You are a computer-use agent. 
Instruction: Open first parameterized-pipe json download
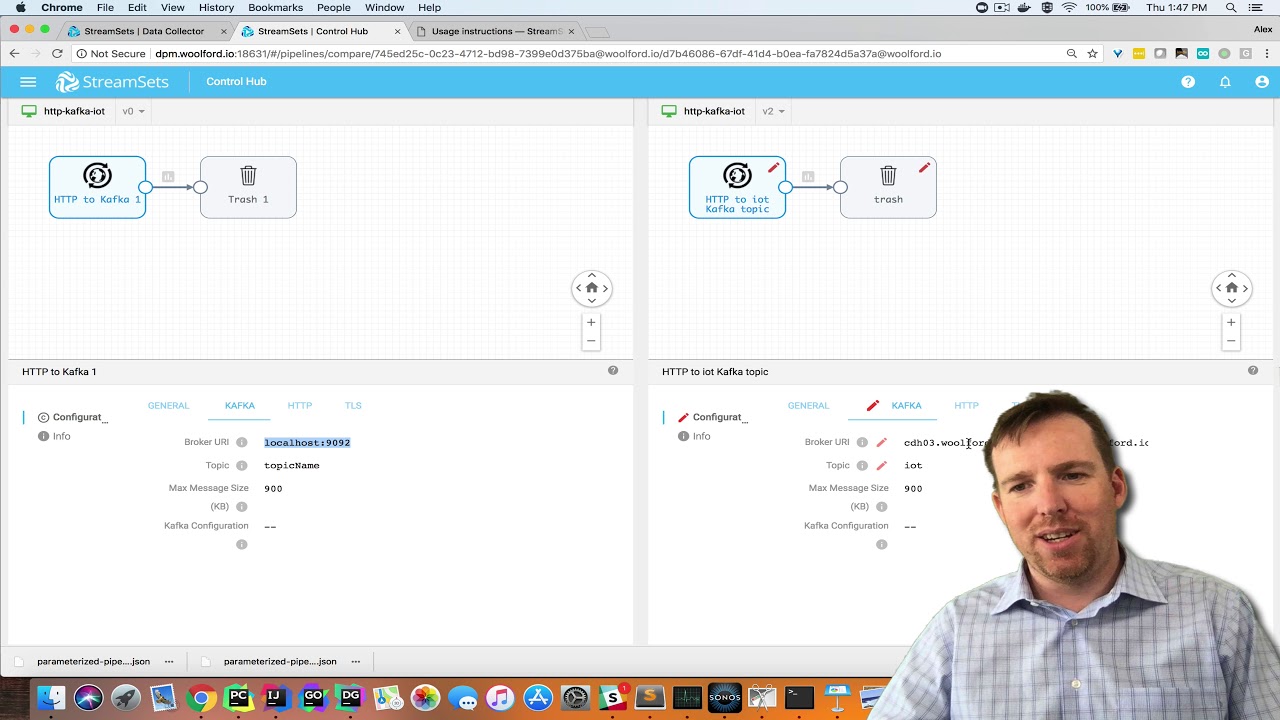pyautogui.click(x=93, y=661)
